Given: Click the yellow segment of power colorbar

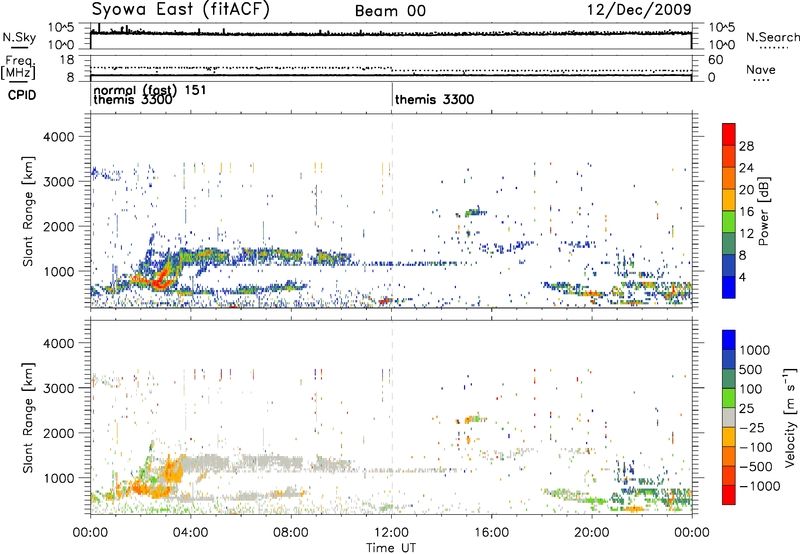Looking at the screenshot, I should [x=729, y=199].
